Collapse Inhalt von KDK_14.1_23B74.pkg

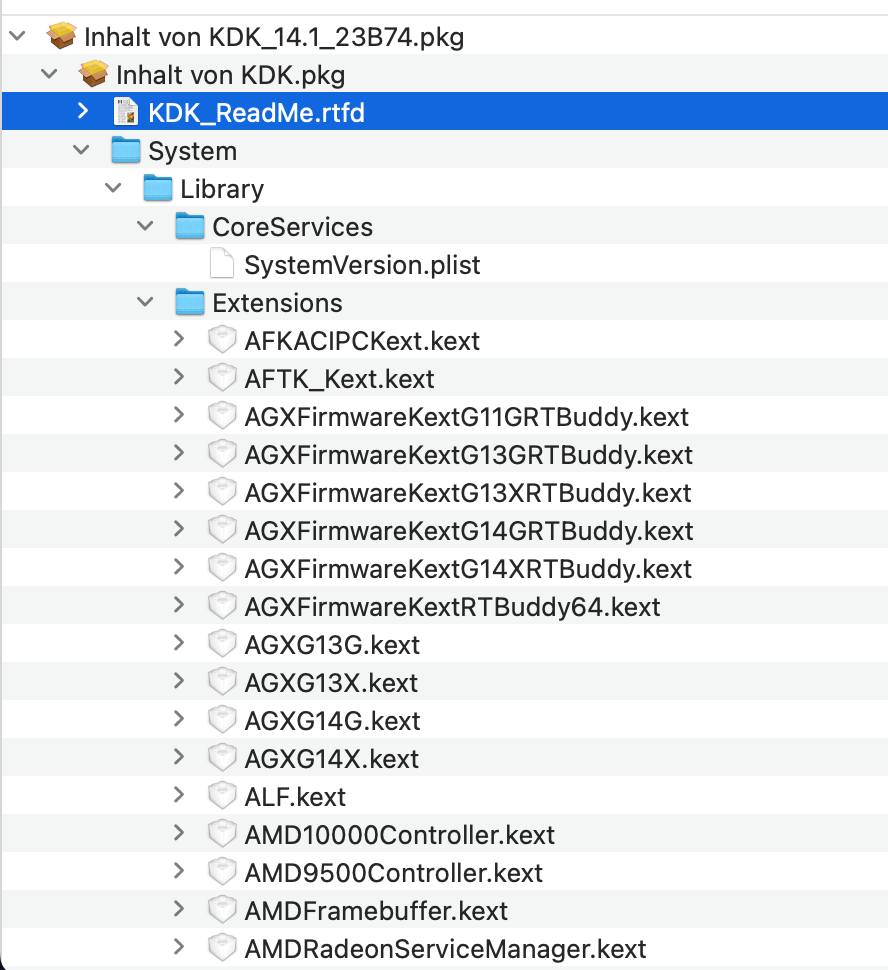point(17,35)
